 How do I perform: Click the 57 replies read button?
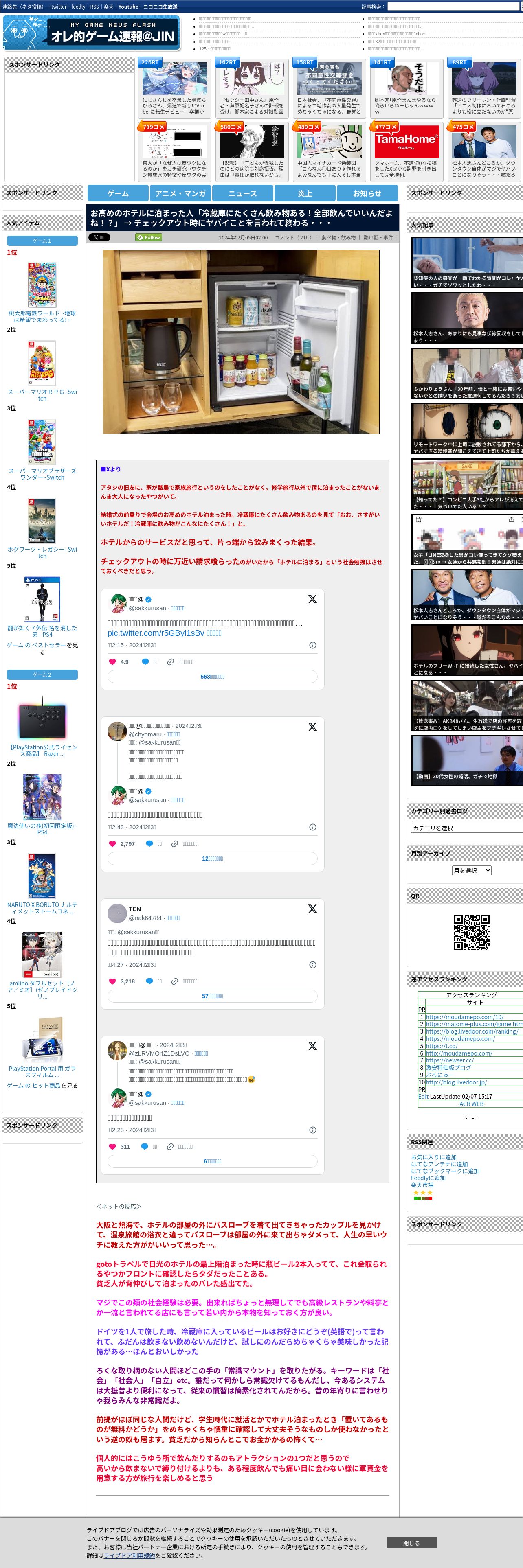pos(213,996)
